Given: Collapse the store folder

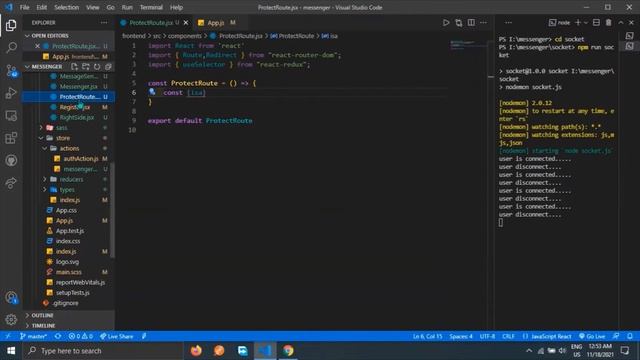Looking at the screenshot, I should point(63,138).
